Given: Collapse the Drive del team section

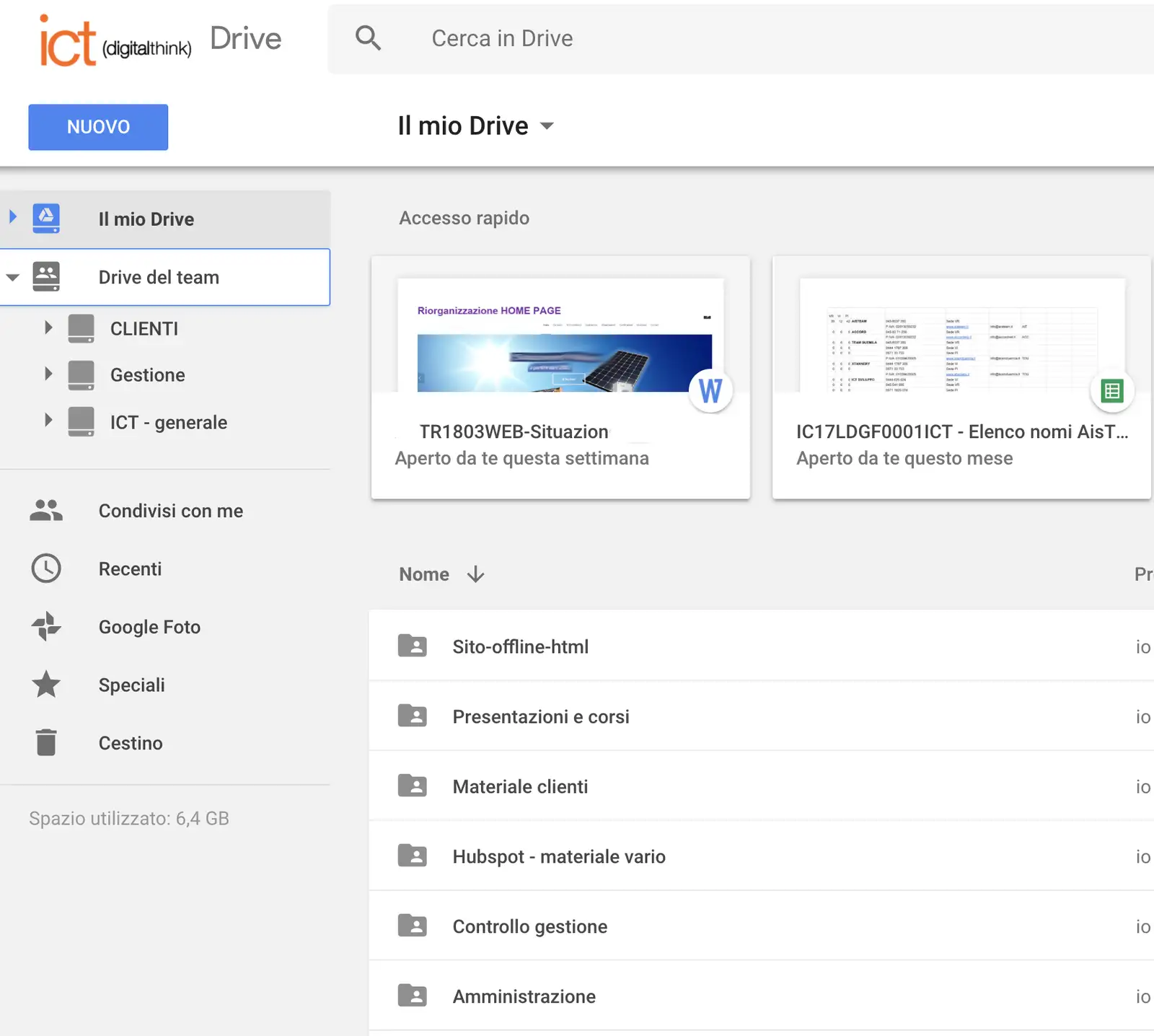Looking at the screenshot, I should (12, 277).
